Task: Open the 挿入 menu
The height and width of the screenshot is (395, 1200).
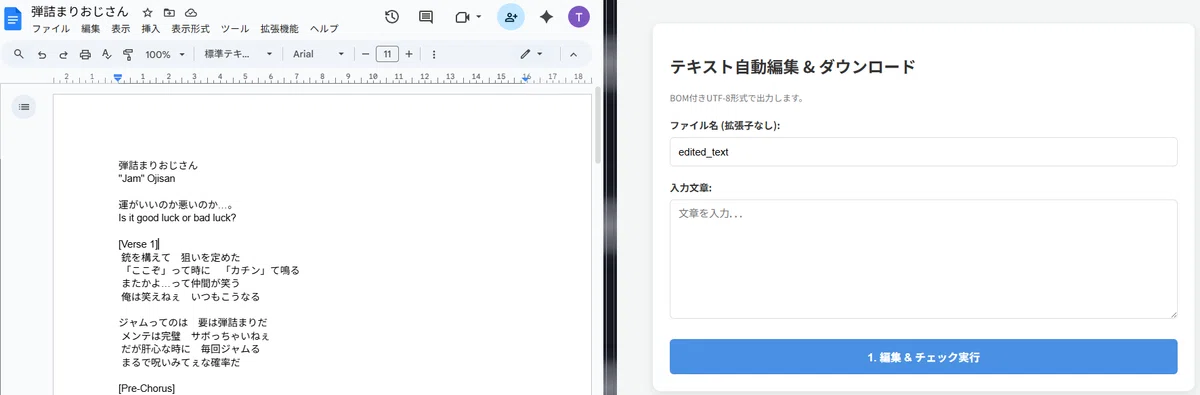Action: click(x=151, y=29)
